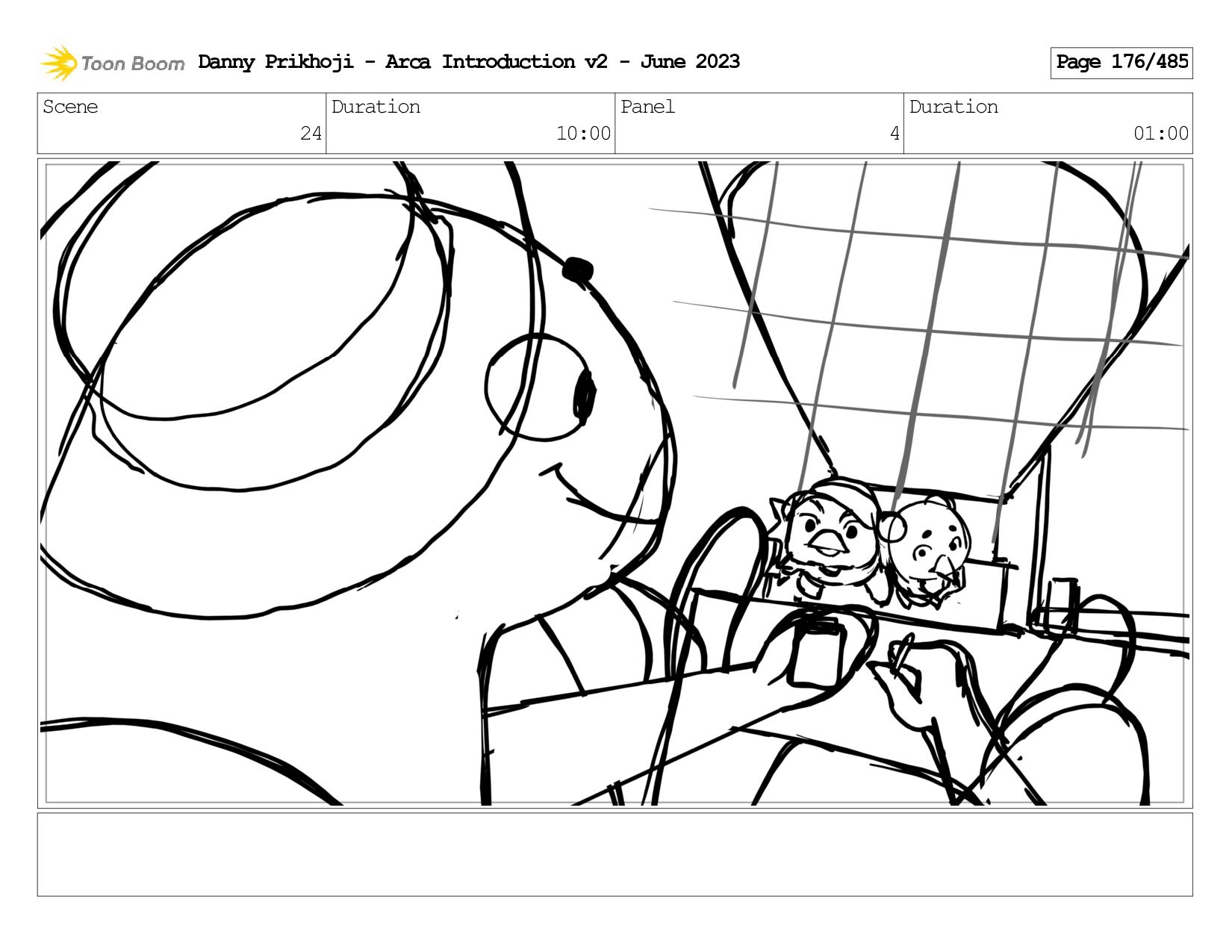Select the title text 'Danny Prikhoji - Arca Introduction v2 - June 2023'
1232x952 pixels.
coord(469,62)
